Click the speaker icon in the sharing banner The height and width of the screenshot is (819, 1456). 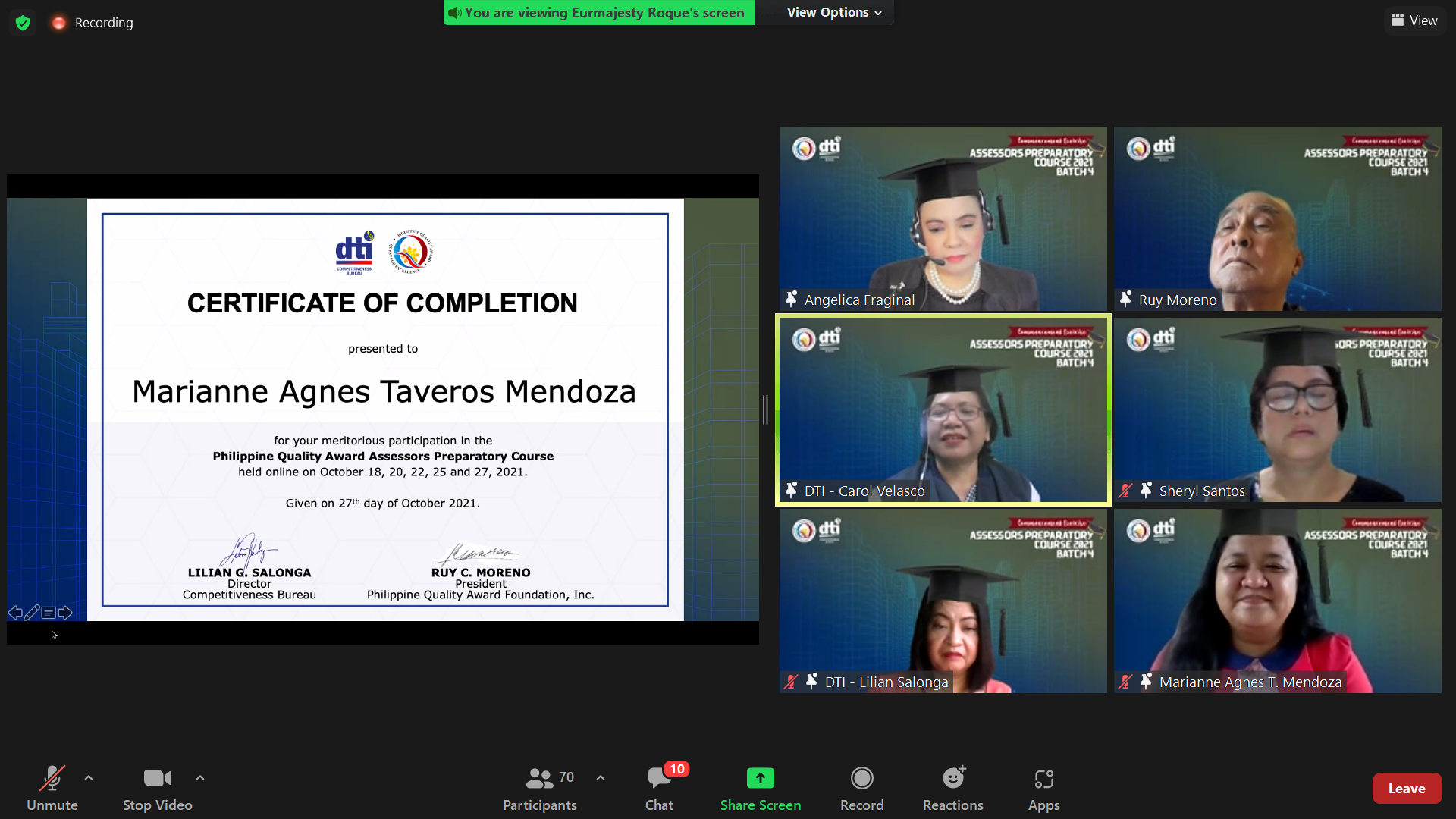click(x=454, y=13)
